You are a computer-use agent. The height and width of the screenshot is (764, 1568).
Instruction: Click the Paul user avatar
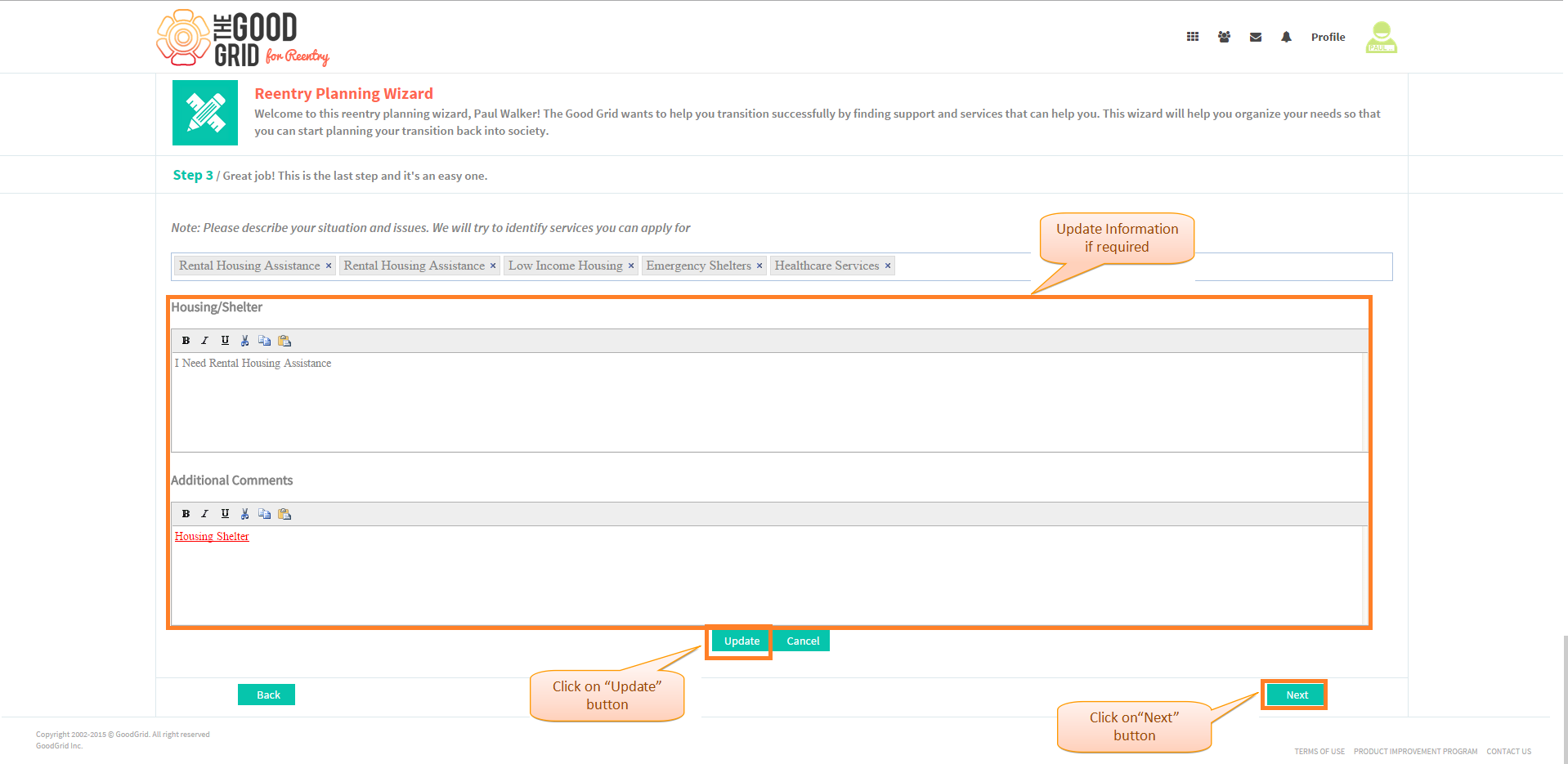point(1382,37)
